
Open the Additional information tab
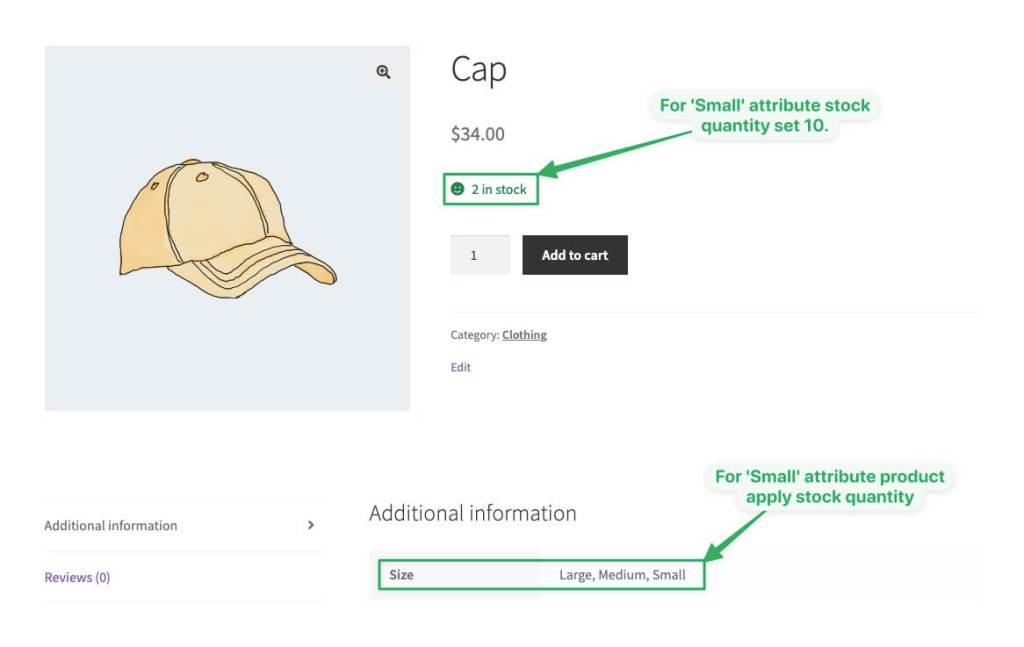(x=111, y=526)
